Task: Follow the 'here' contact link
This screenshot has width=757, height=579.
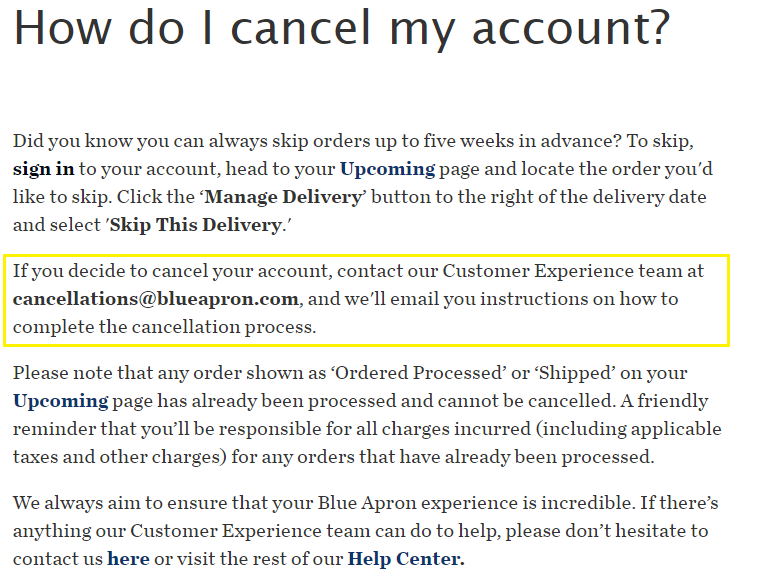Action: point(128,558)
